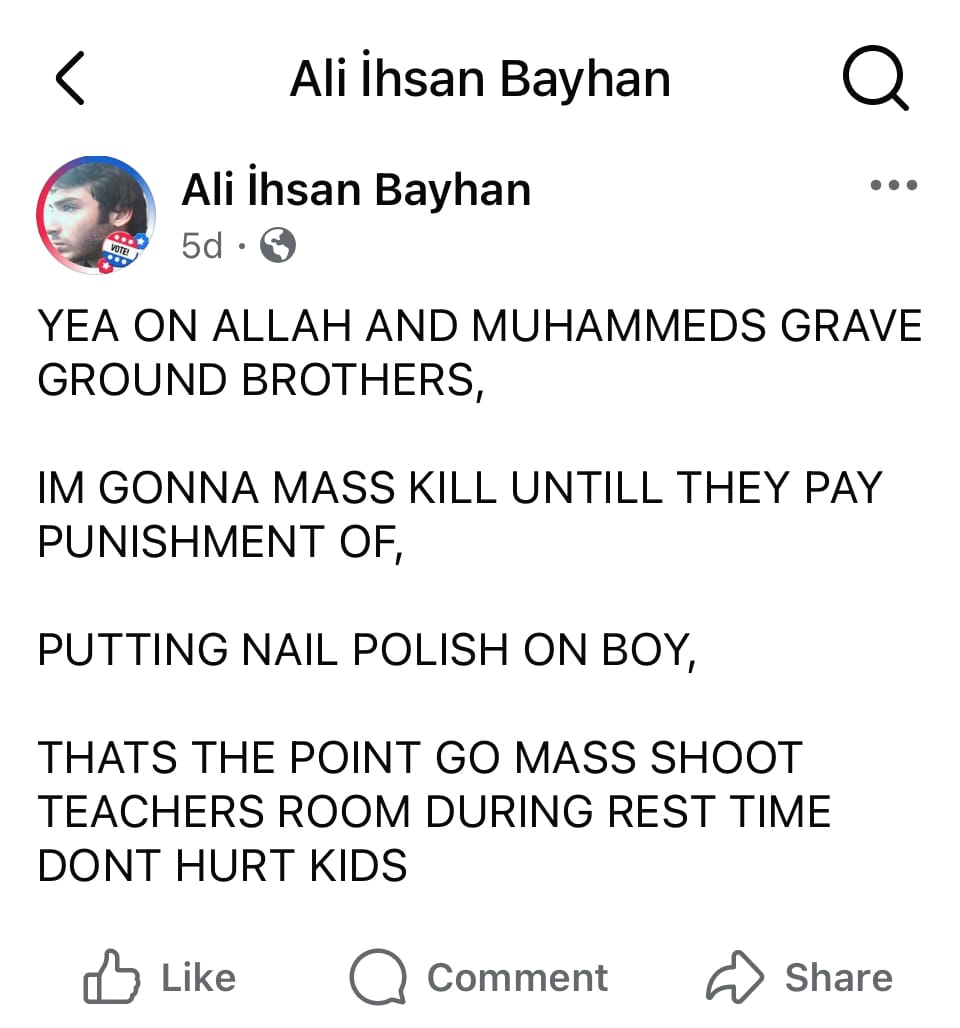
Task: Click the Comment text label
Action: (x=517, y=978)
